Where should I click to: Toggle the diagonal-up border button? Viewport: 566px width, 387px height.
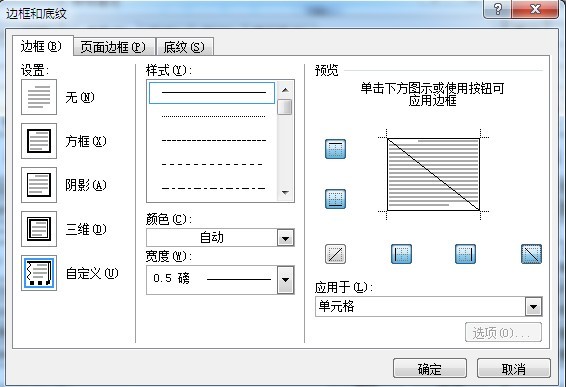coord(335,254)
